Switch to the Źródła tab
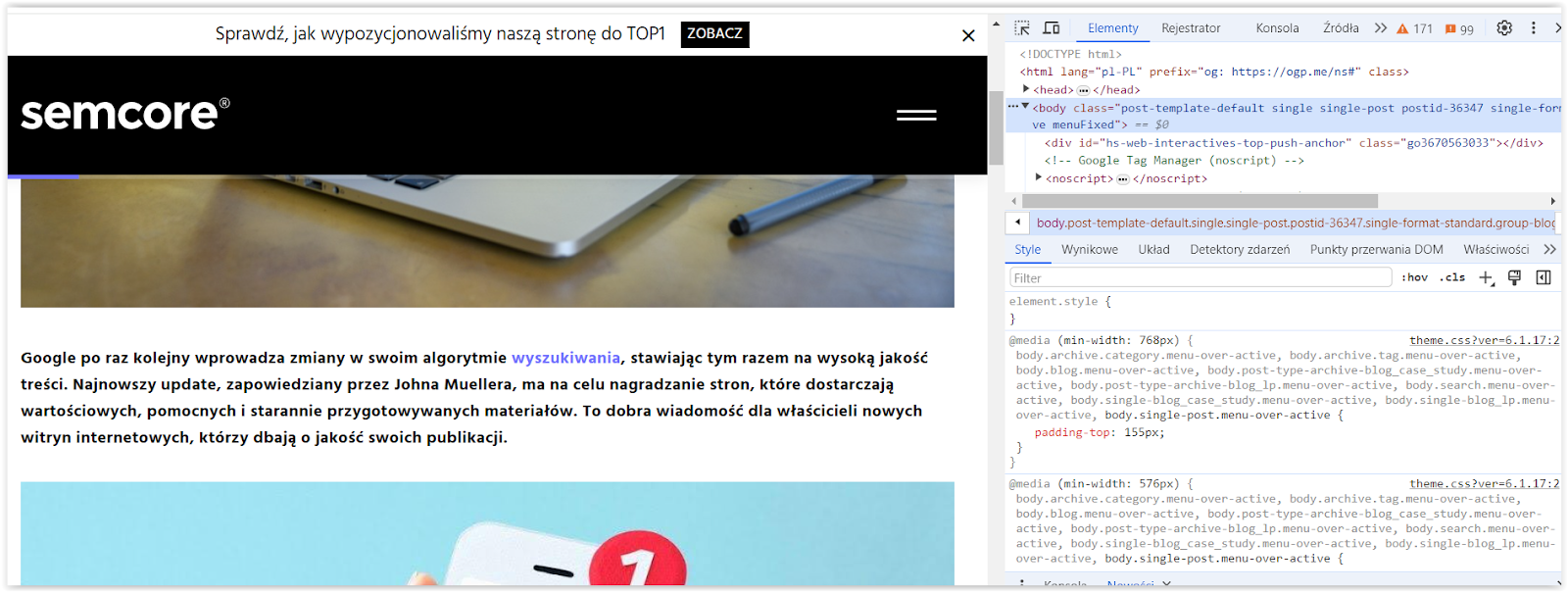 pos(1341,28)
